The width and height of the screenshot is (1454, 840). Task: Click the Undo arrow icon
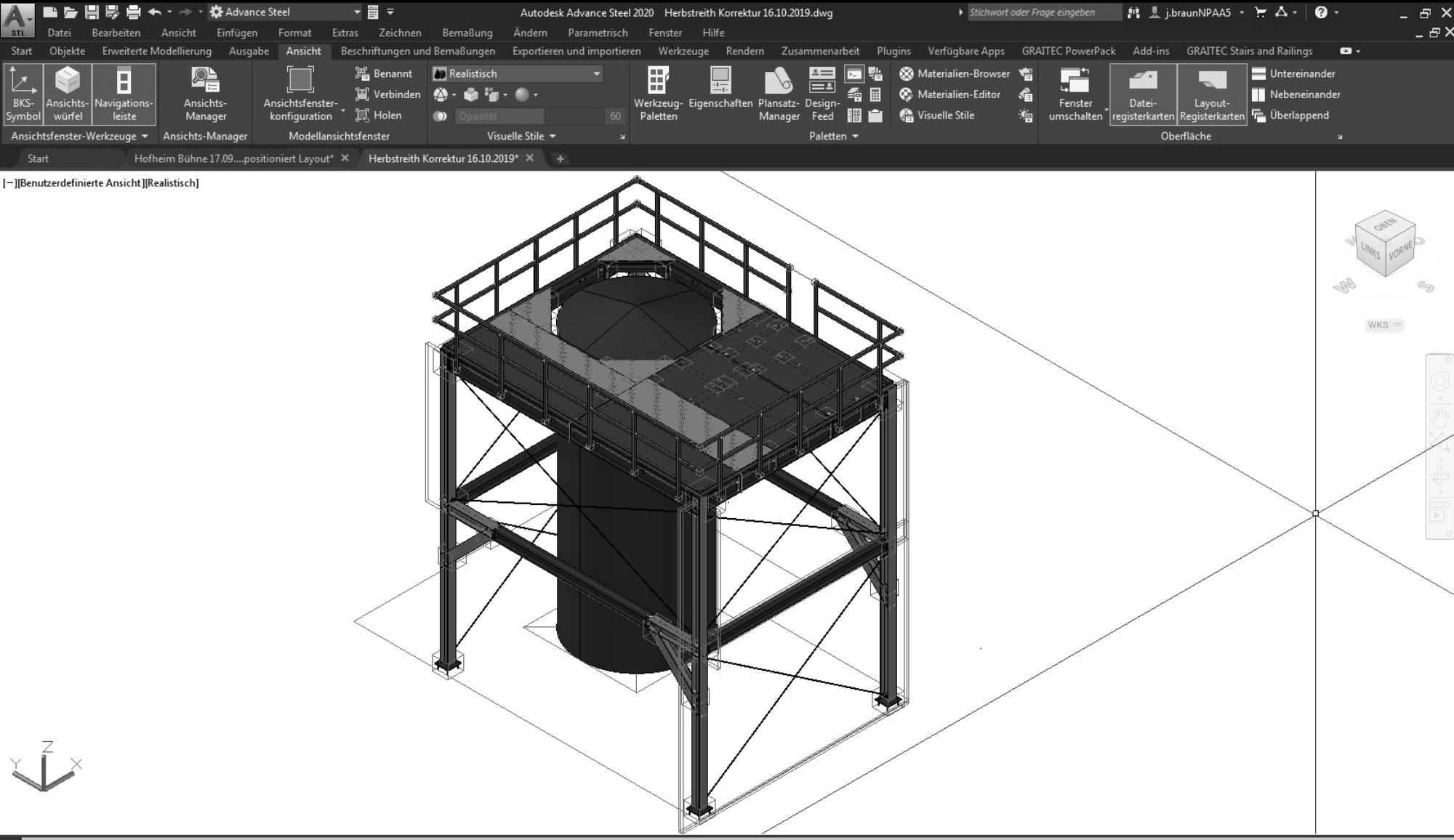155,12
